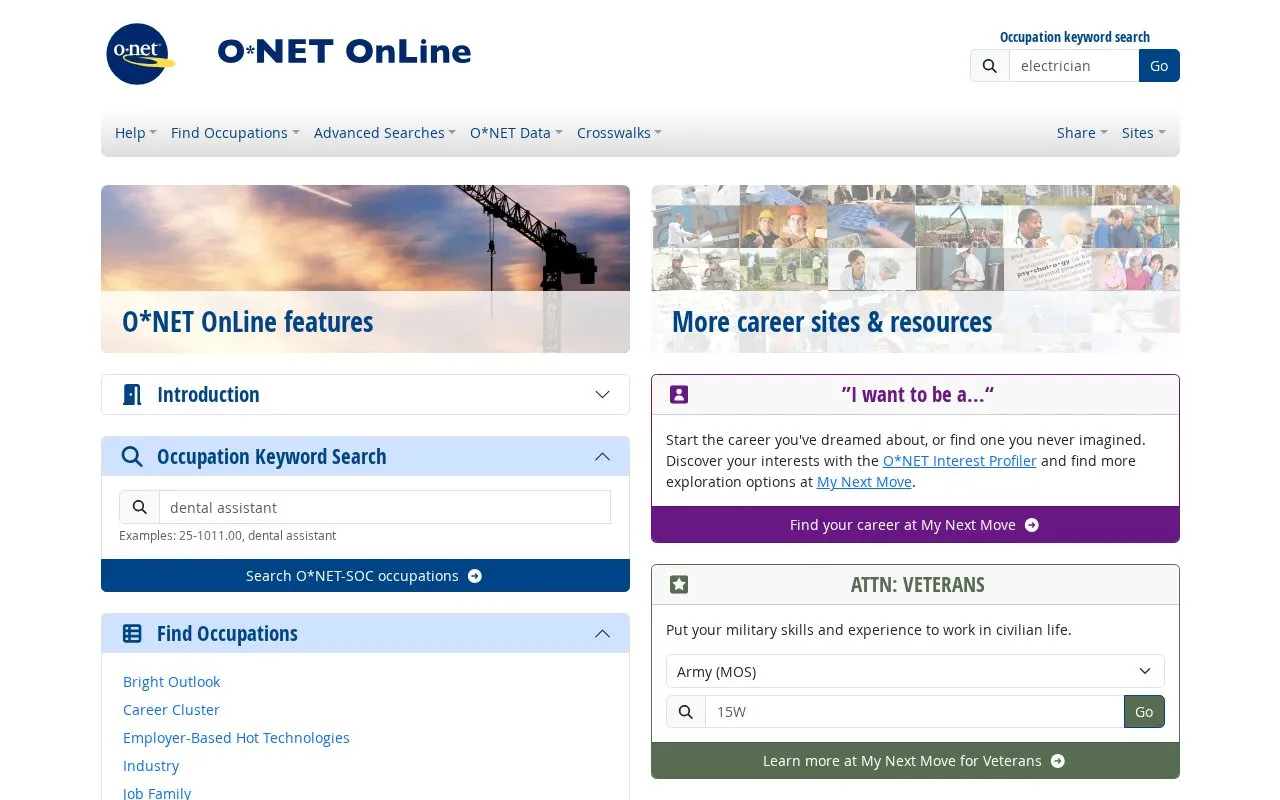Open the Crosswalks menu
This screenshot has width=1280, height=800.
tap(619, 133)
